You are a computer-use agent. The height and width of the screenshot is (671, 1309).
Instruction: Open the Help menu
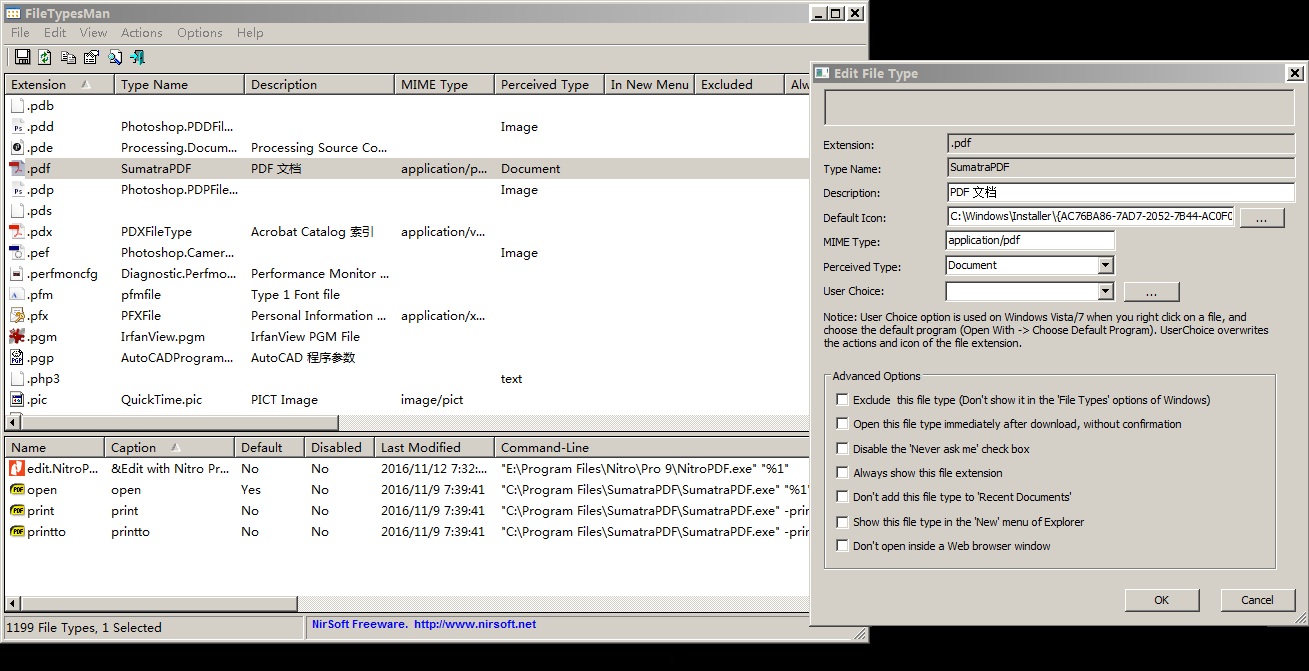click(250, 33)
